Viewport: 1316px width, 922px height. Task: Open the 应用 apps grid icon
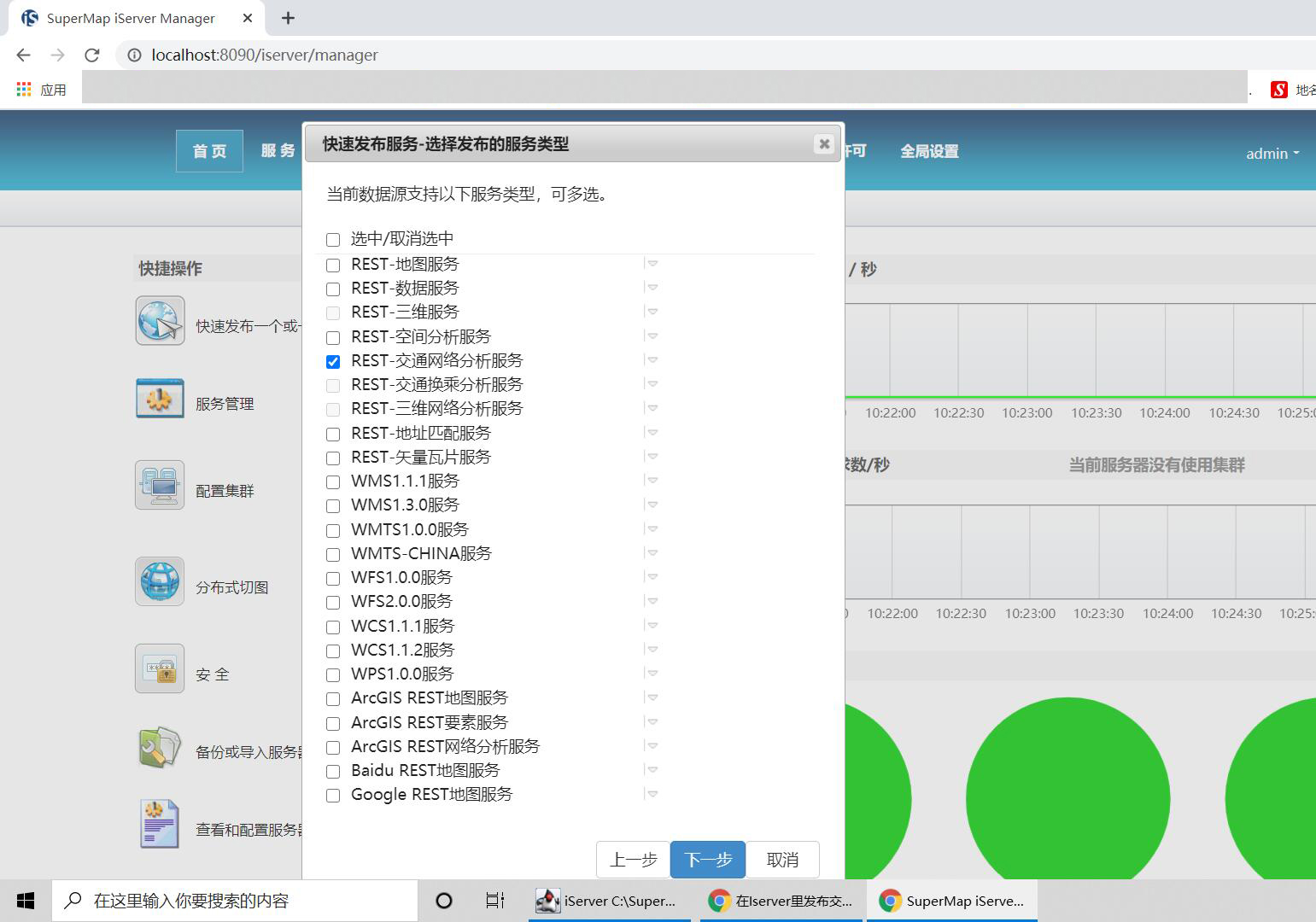click(x=24, y=90)
